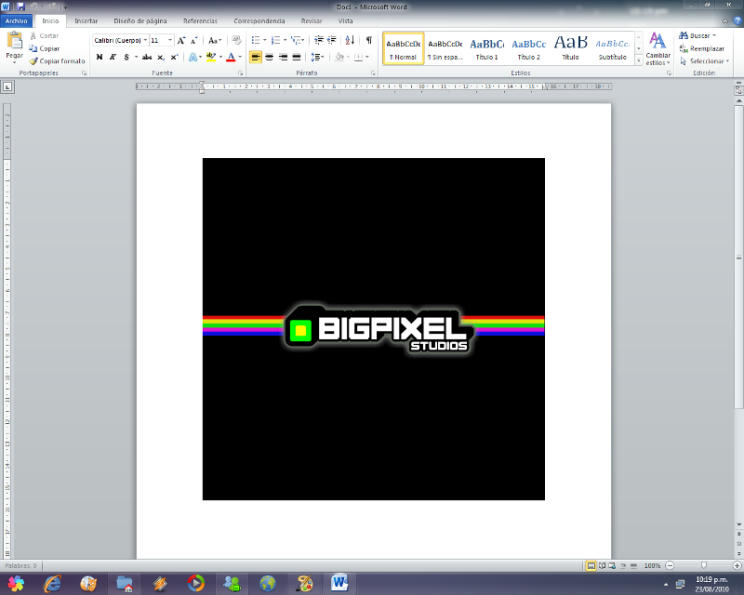
Task: Expand the styles gallery more arrow
Action: click(x=639, y=61)
